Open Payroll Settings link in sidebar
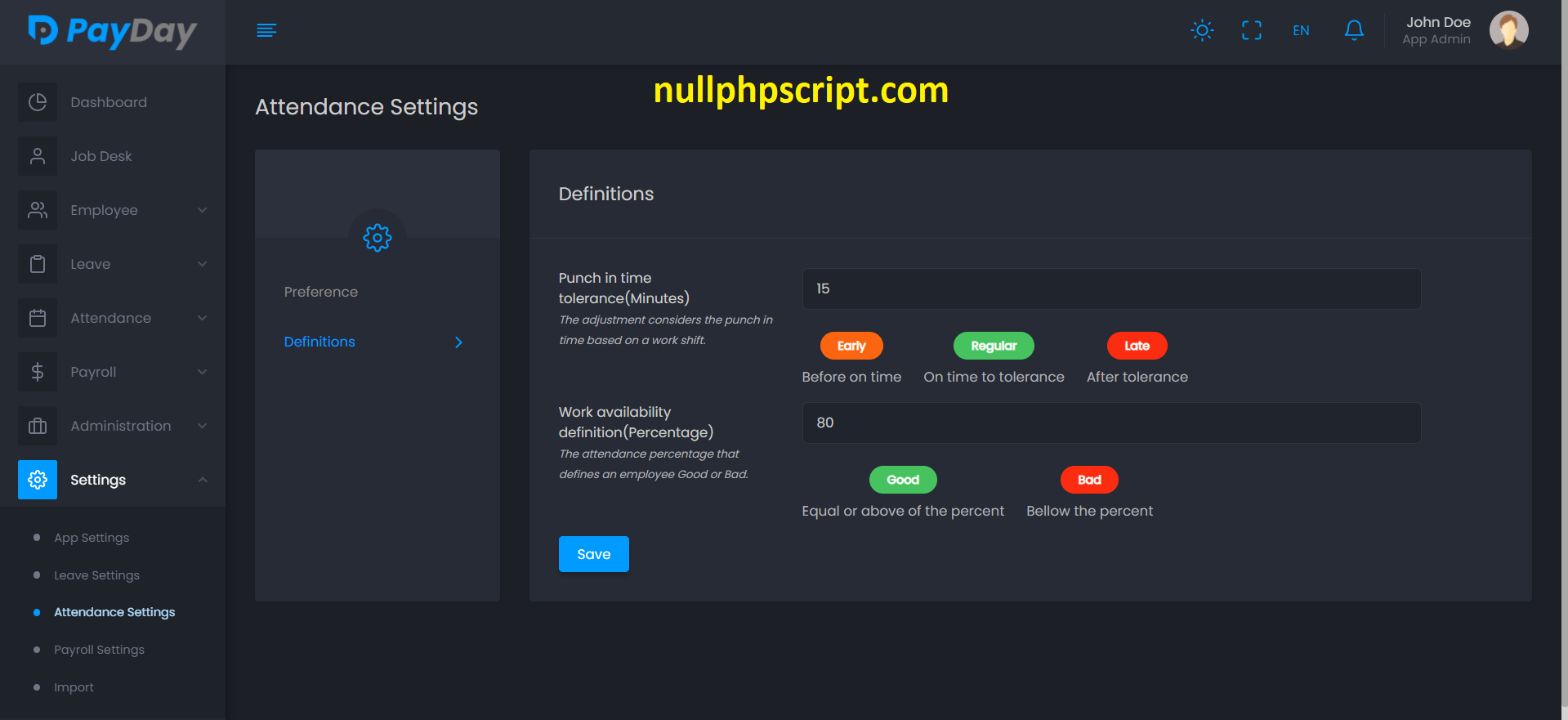The width and height of the screenshot is (1568, 720). [99, 650]
